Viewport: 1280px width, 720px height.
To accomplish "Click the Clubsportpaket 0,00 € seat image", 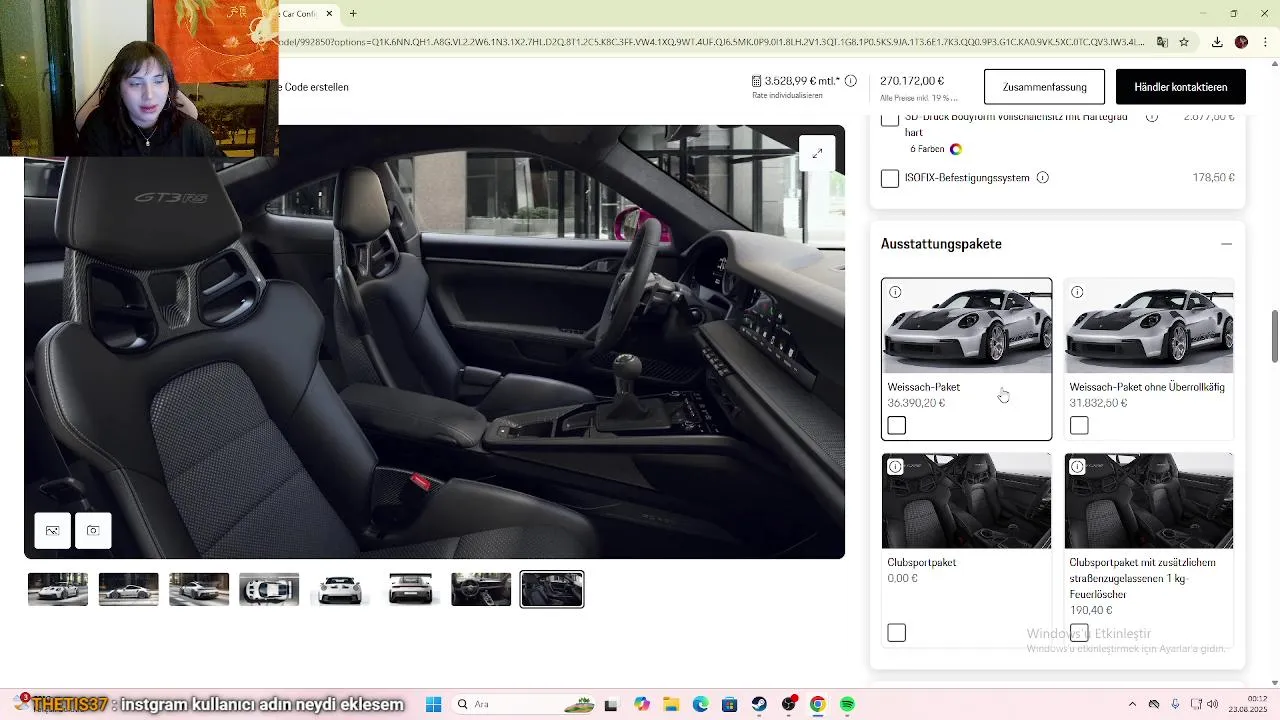I will click(x=966, y=501).
